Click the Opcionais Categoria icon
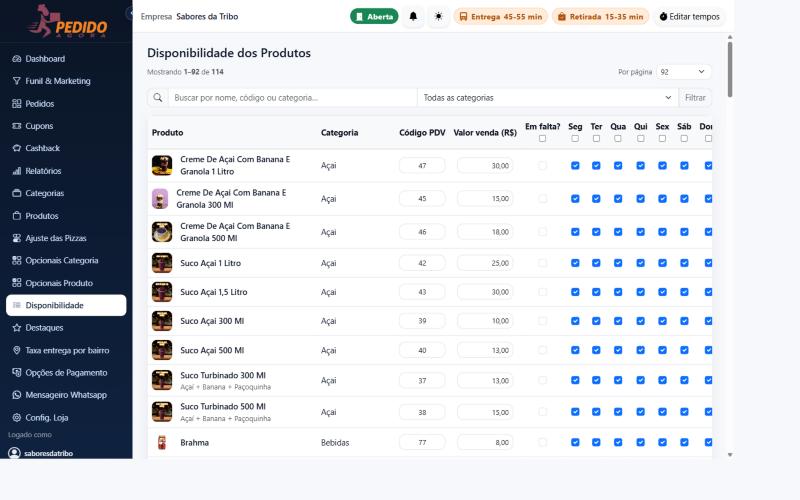The height and width of the screenshot is (500, 800). [x=16, y=261]
